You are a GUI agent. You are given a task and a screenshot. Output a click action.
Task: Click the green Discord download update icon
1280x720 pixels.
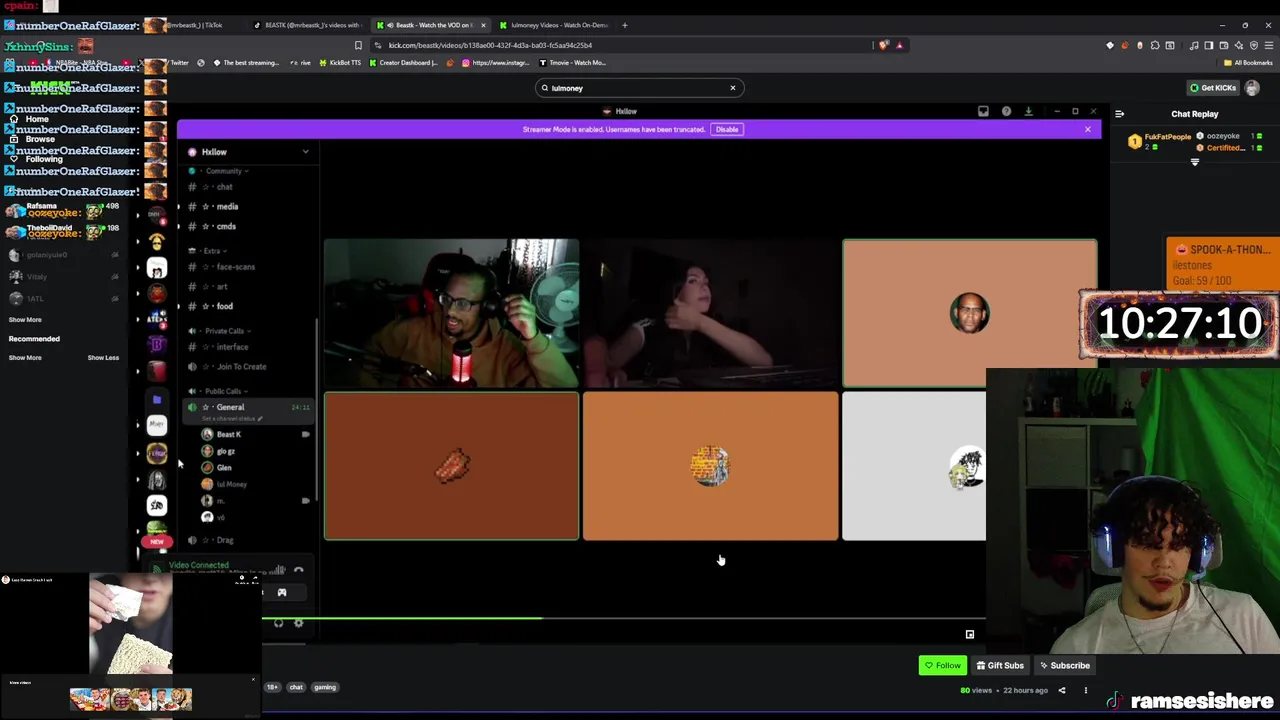pos(1028,111)
